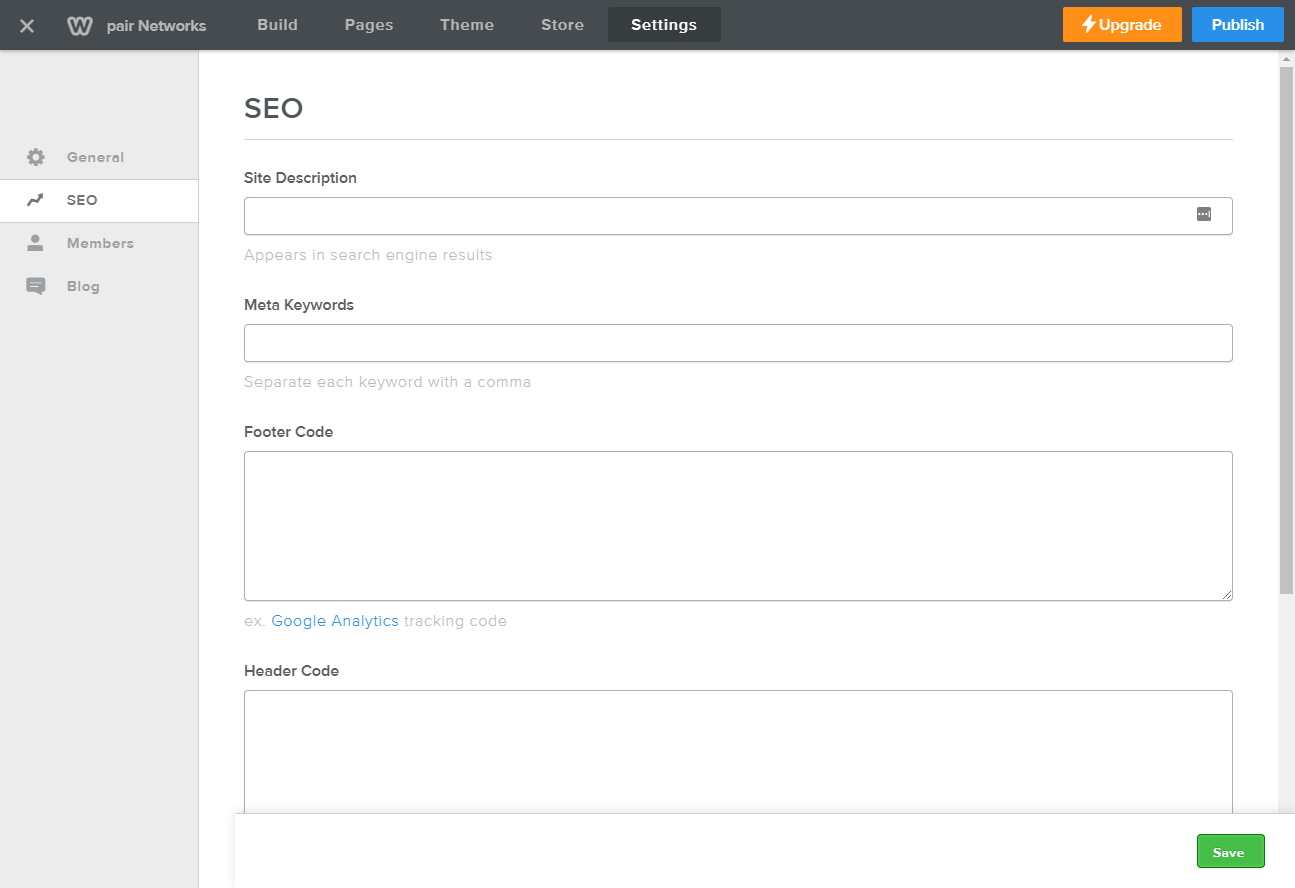This screenshot has width=1295, height=888.
Task: Click the Site Description label
Action: click(300, 178)
